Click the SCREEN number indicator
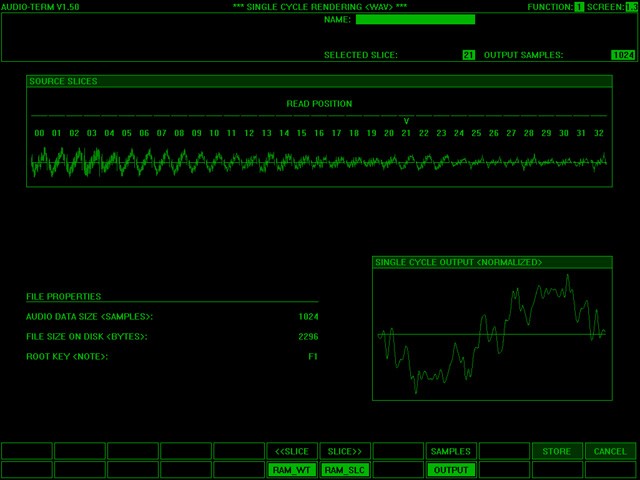 pos(631,7)
